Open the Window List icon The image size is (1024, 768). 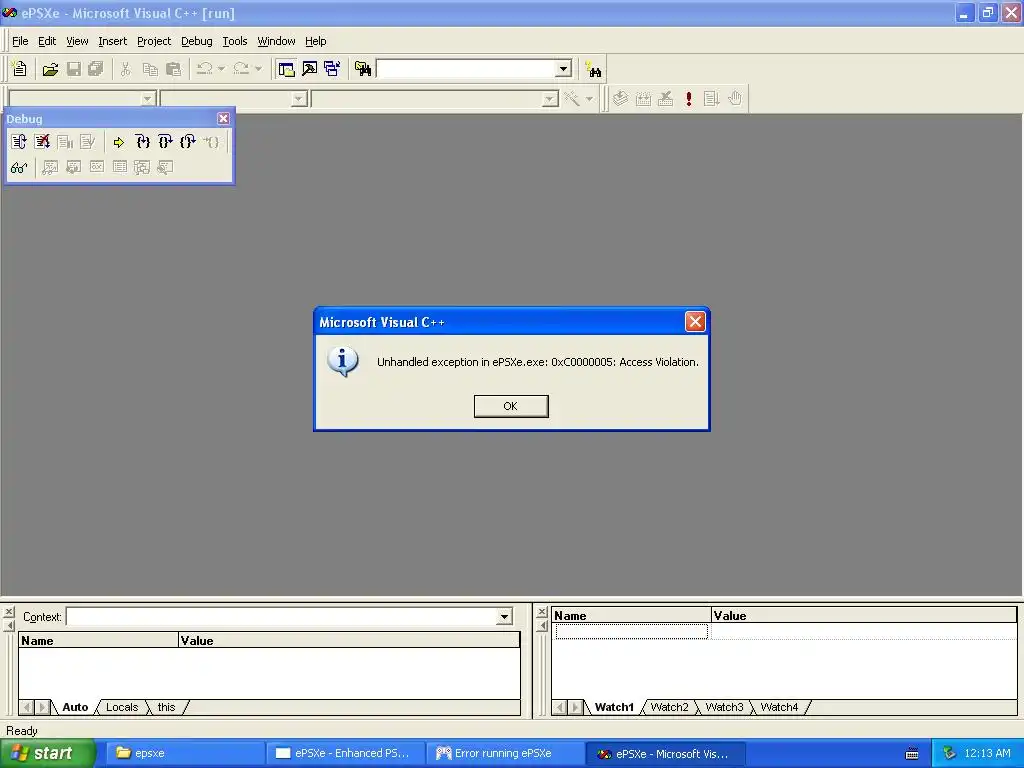coord(332,69)
